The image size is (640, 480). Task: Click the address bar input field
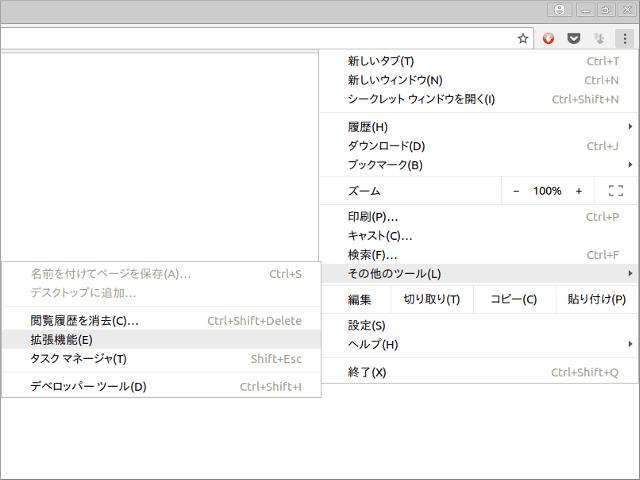(250, 38)
